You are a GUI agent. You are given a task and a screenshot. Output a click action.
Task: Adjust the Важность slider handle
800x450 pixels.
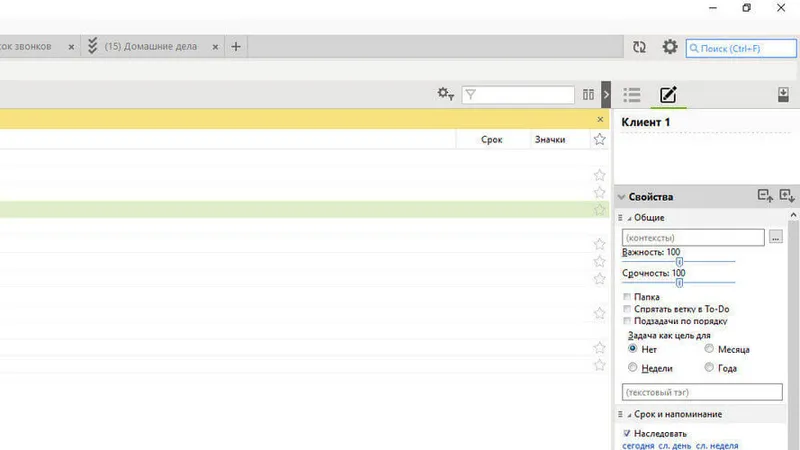coord(679,261)
